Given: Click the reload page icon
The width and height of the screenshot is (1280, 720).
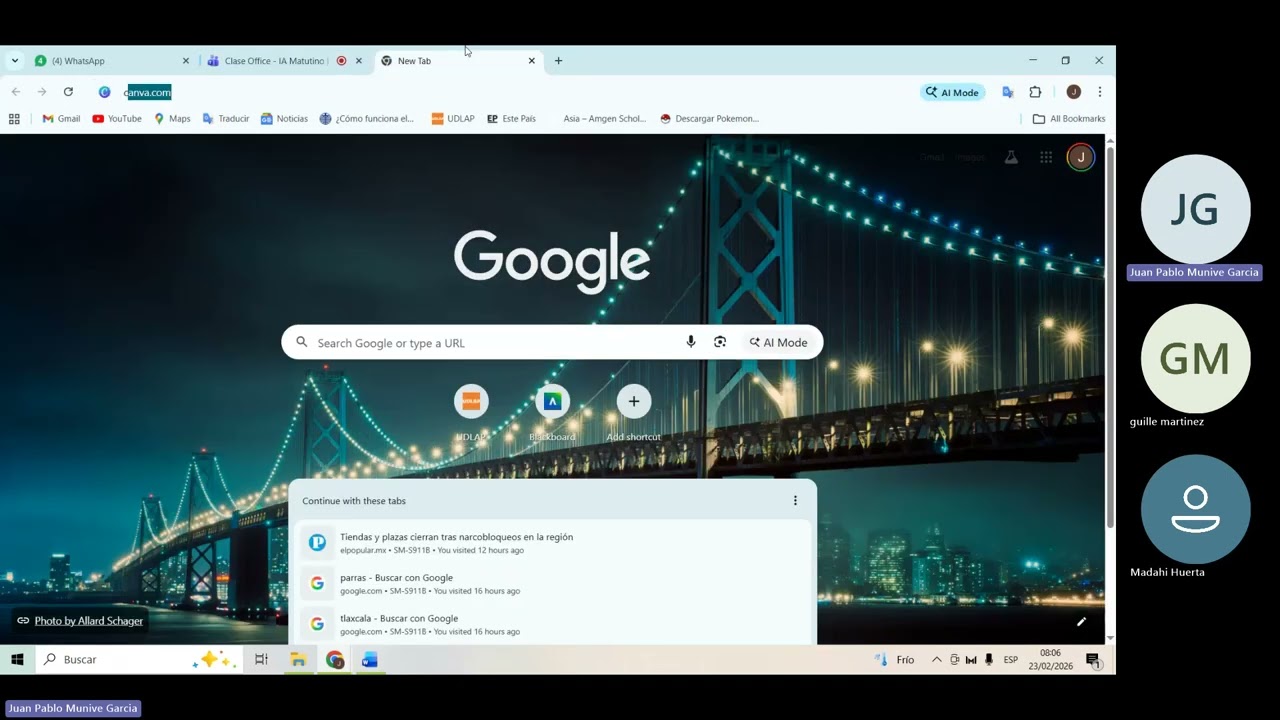Looking at the screenshot, I should click(68, 92).
